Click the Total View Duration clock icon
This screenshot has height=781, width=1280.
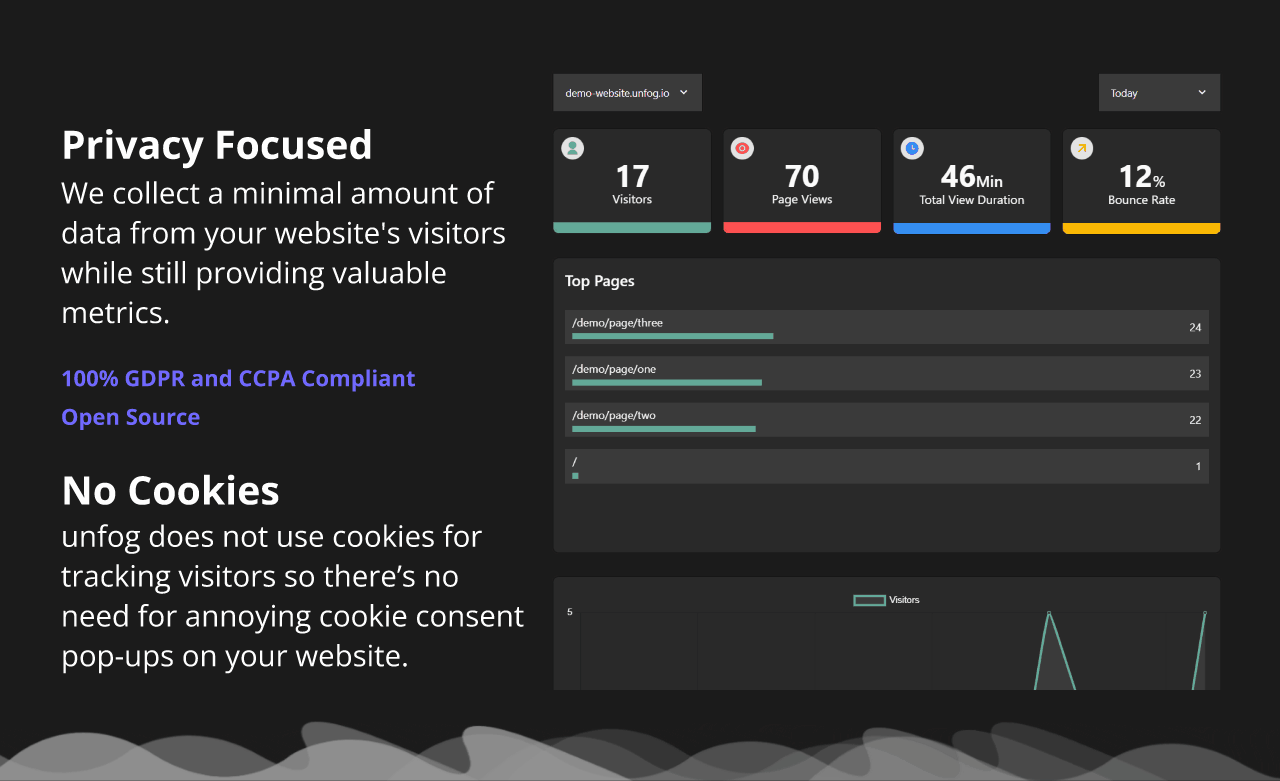912,148
